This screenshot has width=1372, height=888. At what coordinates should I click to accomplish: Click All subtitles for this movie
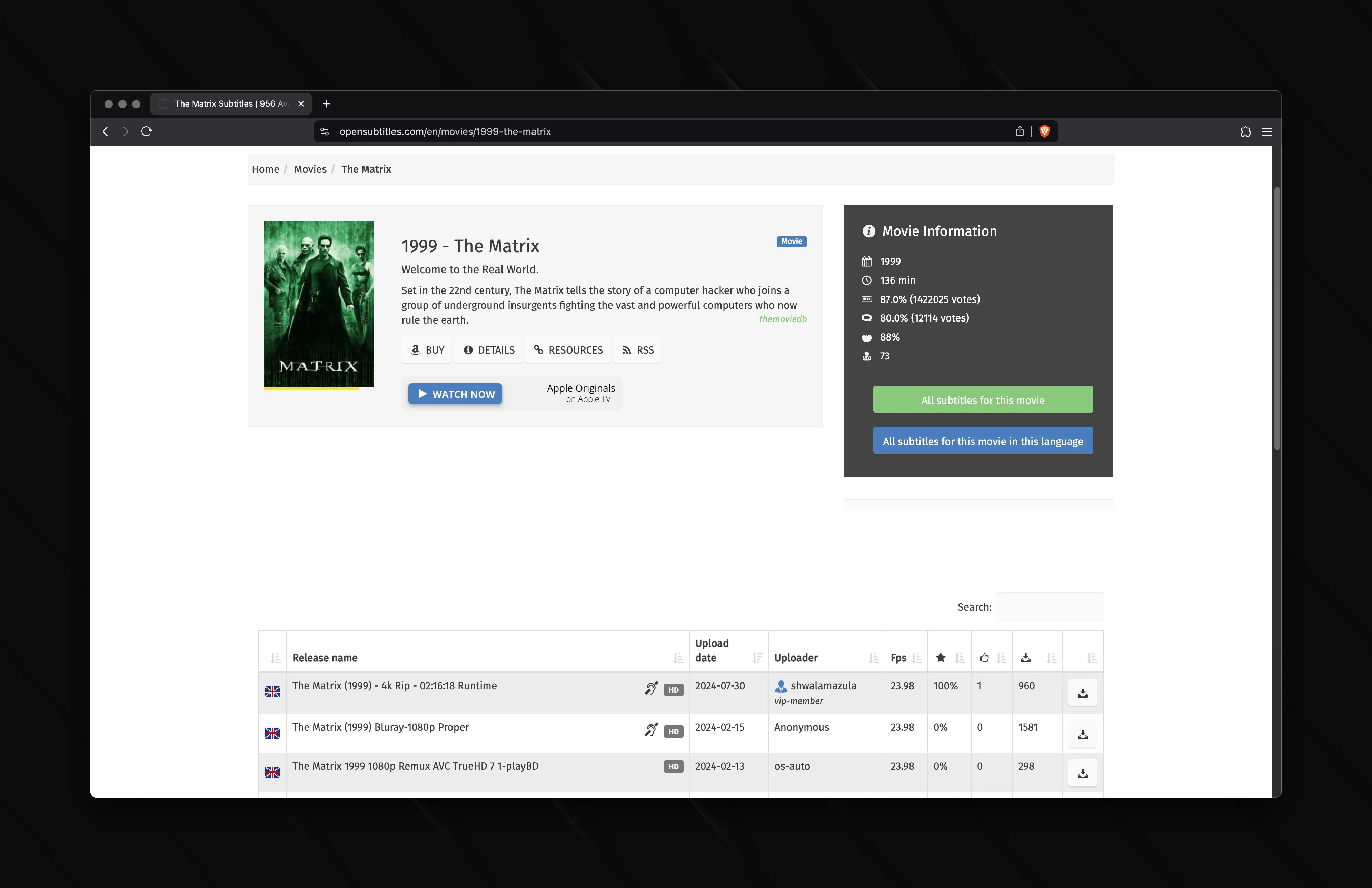[x=982, y=399]
